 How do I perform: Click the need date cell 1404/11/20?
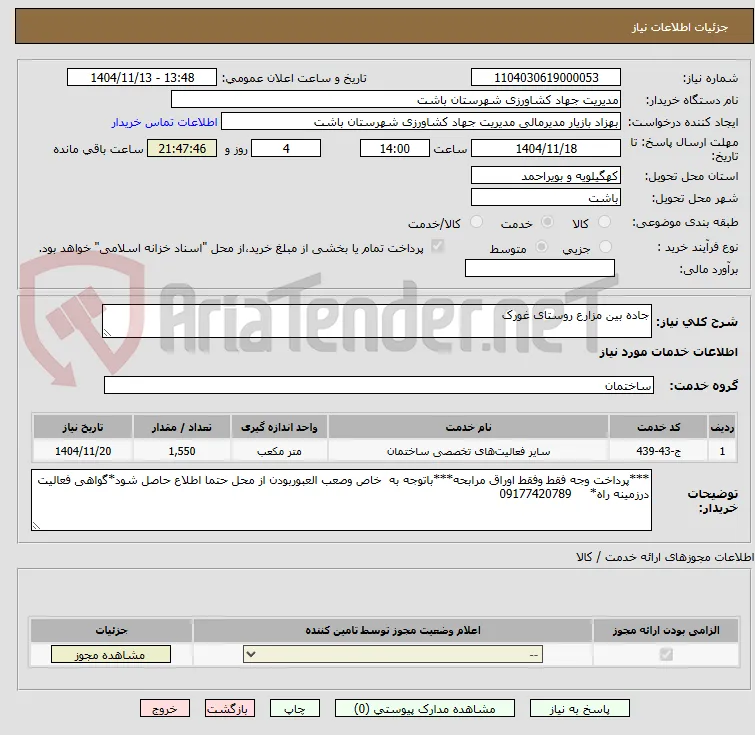click(83, 451)
